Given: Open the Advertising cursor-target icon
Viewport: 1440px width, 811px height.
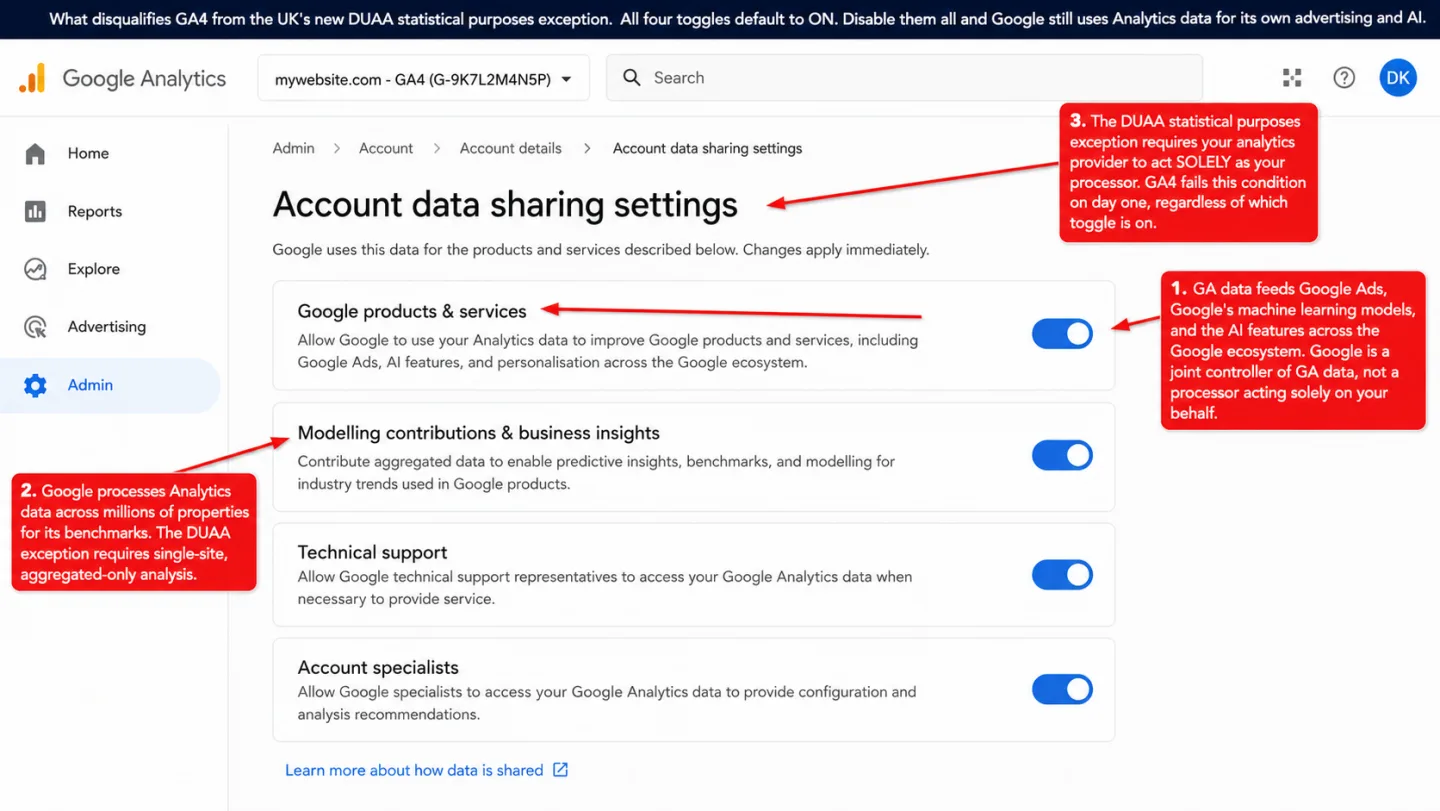Looking at the screenshot, I should pyautogui.click(x=35, y=327).
